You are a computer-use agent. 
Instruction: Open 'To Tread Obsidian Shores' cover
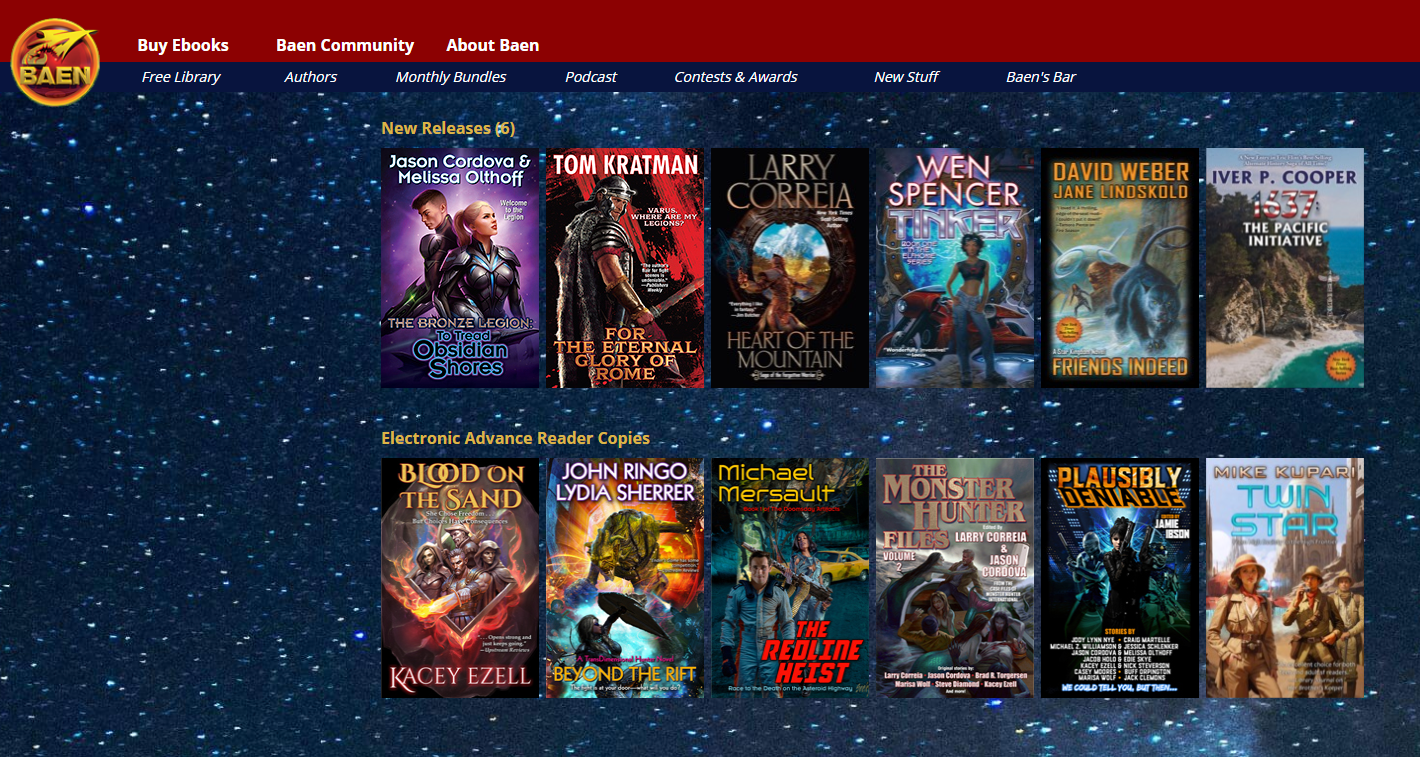459,267
